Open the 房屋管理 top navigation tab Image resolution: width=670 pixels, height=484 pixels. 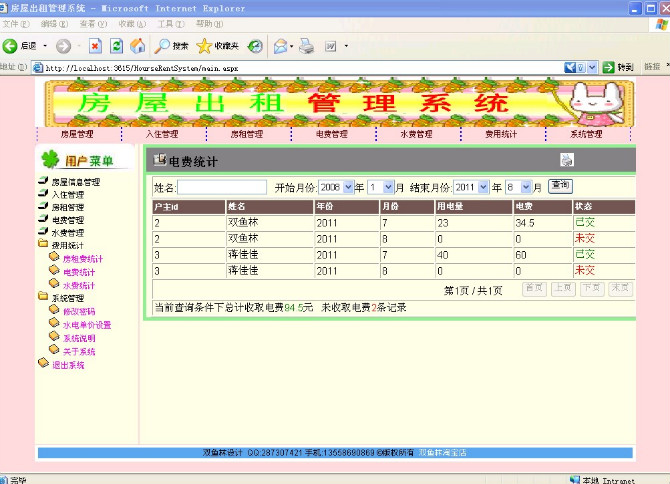(x=77, y=134)
